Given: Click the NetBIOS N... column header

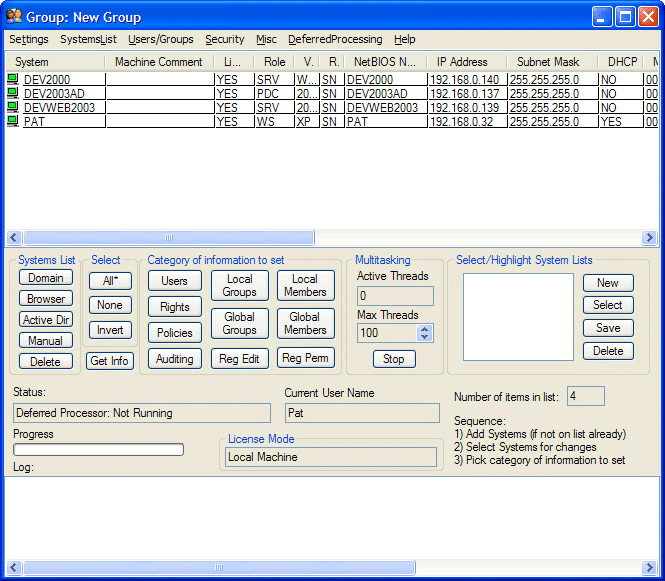Looking at the screenshot, I should [x=386, y=62].
